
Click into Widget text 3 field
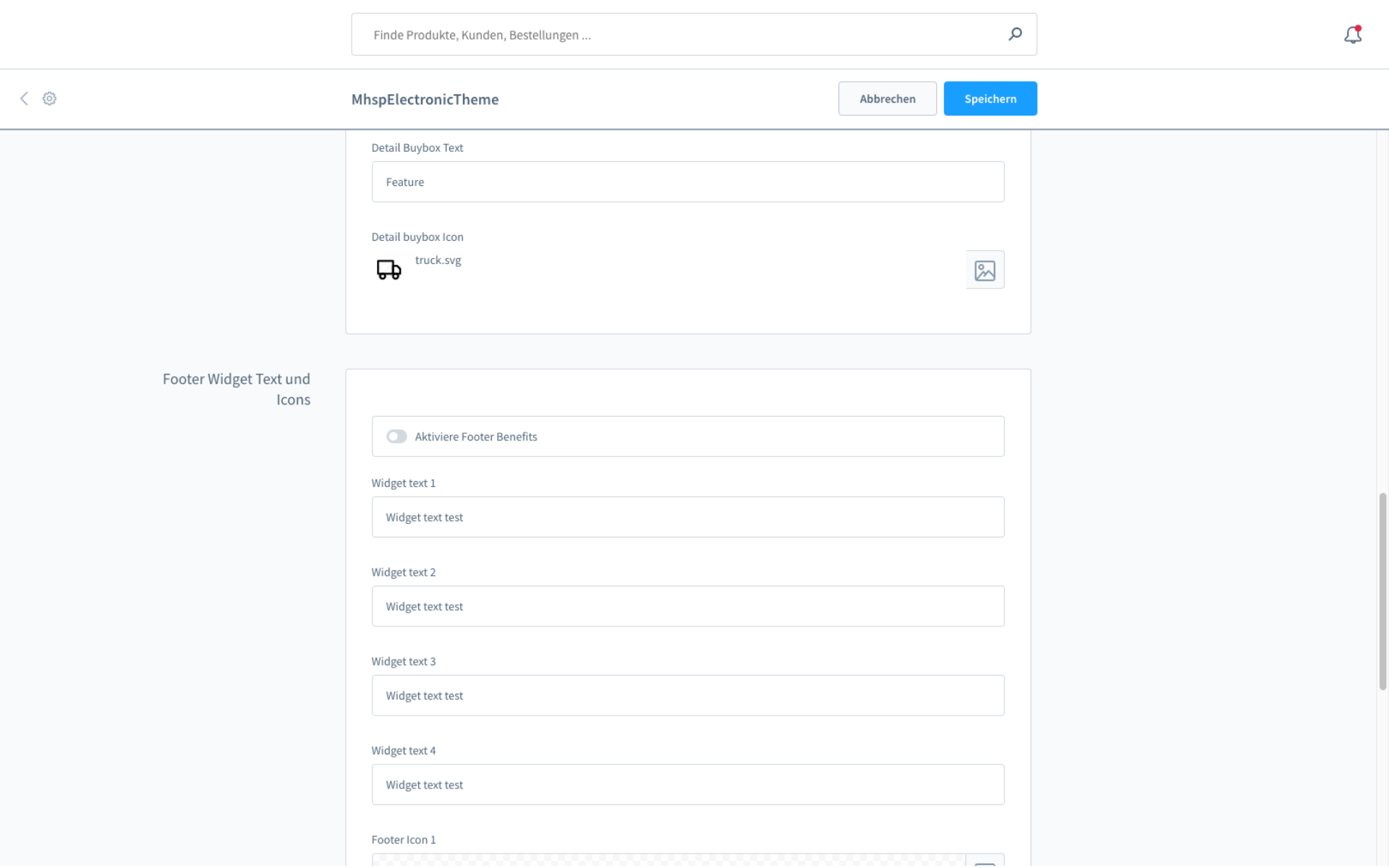(x=687, y=695)
